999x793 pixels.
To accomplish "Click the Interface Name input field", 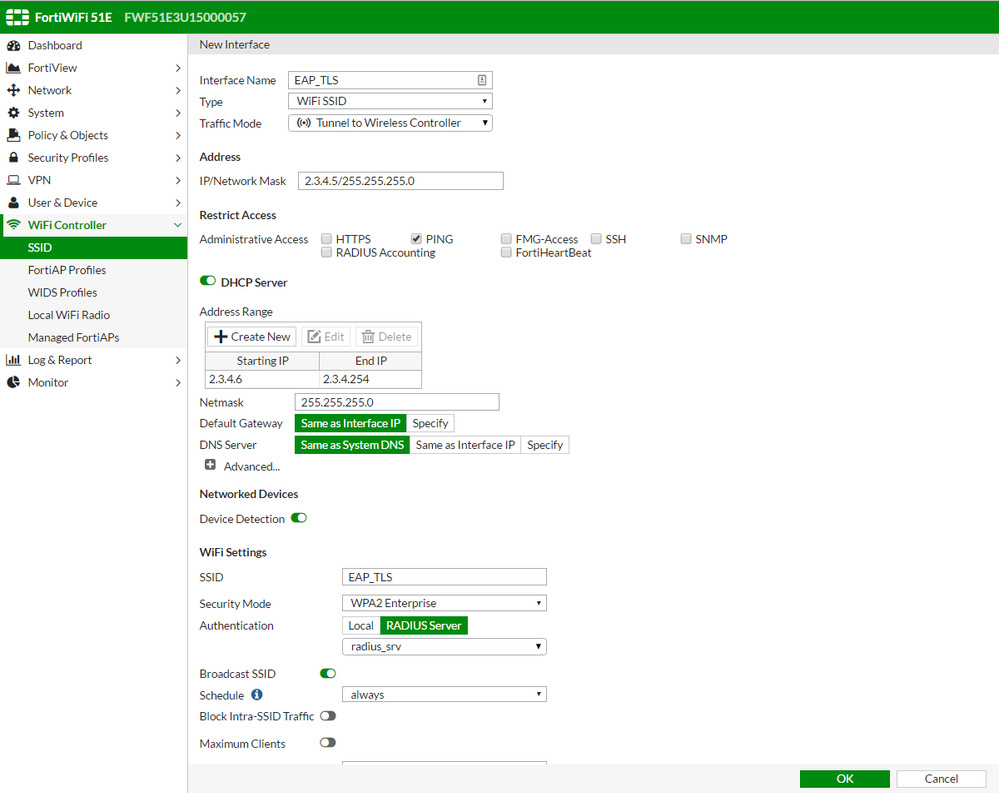I will [x=390, y=80].
